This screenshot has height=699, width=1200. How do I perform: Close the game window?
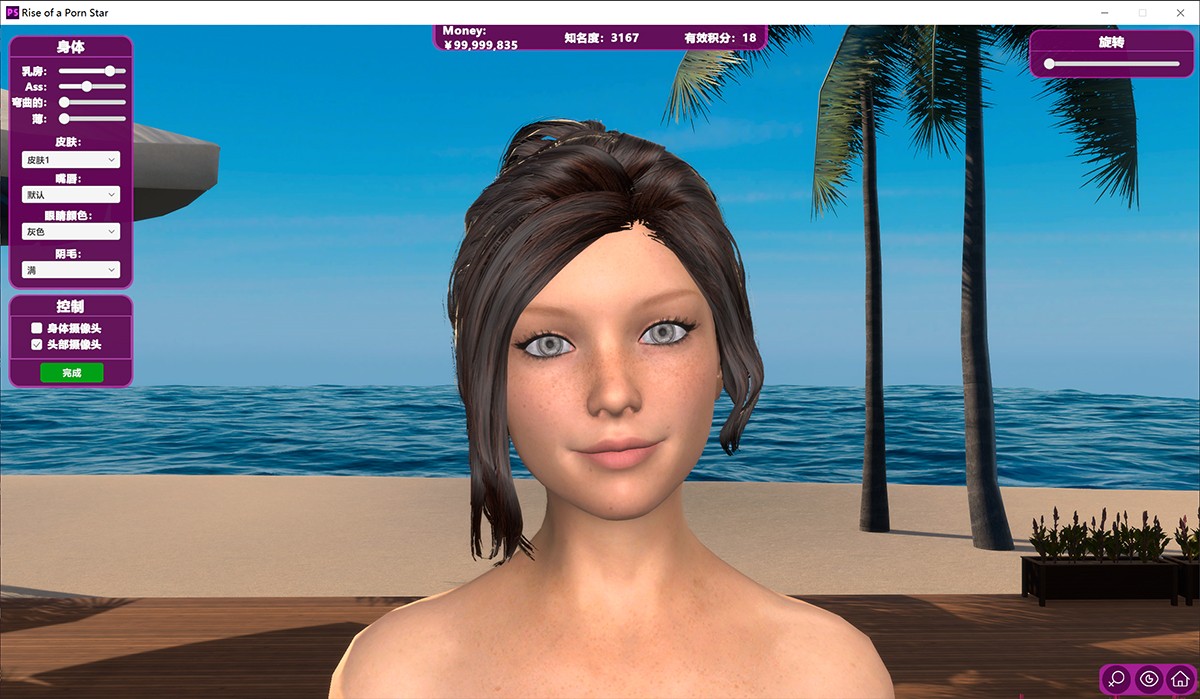pyautogui.click(x=1180, y=12)
